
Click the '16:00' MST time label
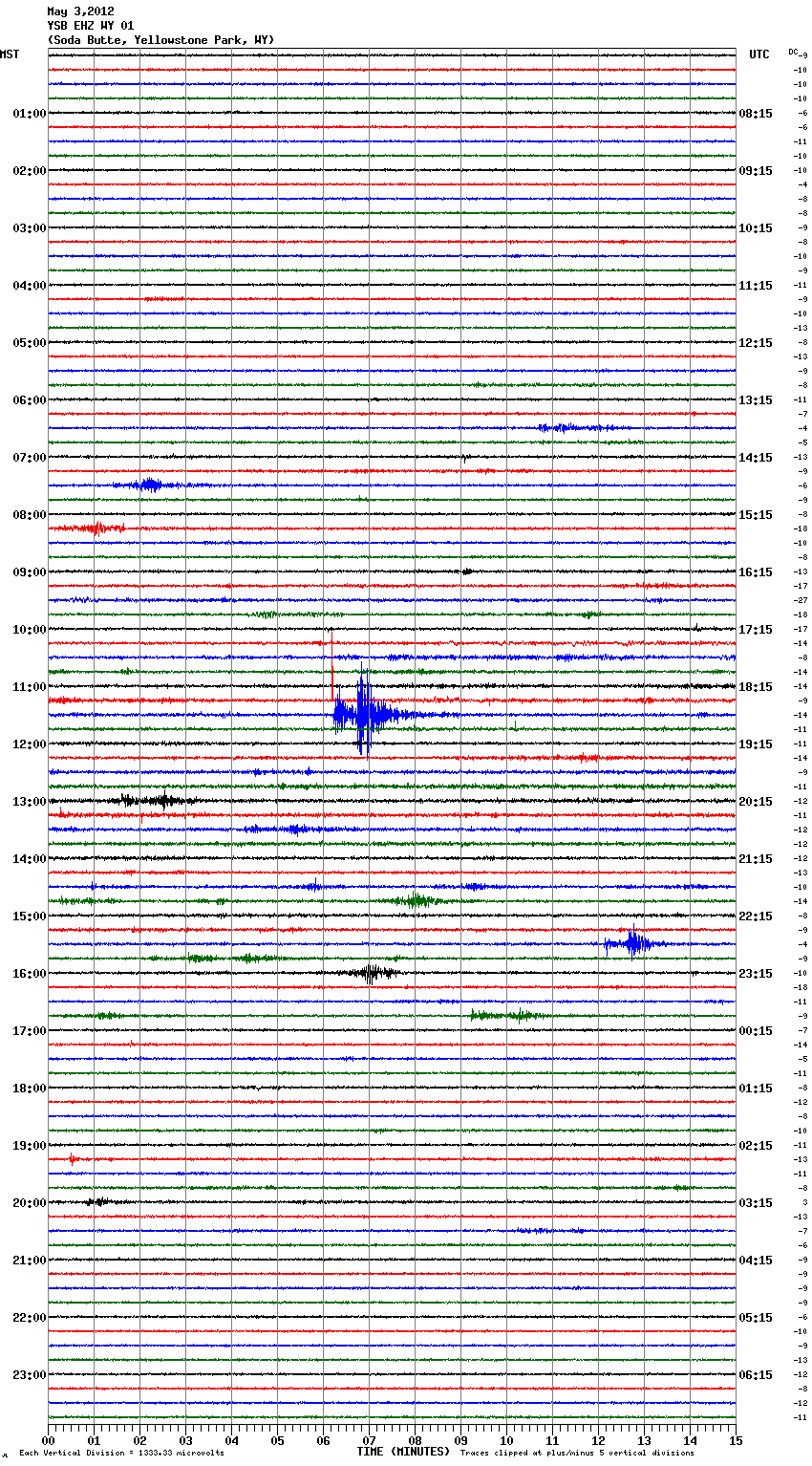click(29, 974)
